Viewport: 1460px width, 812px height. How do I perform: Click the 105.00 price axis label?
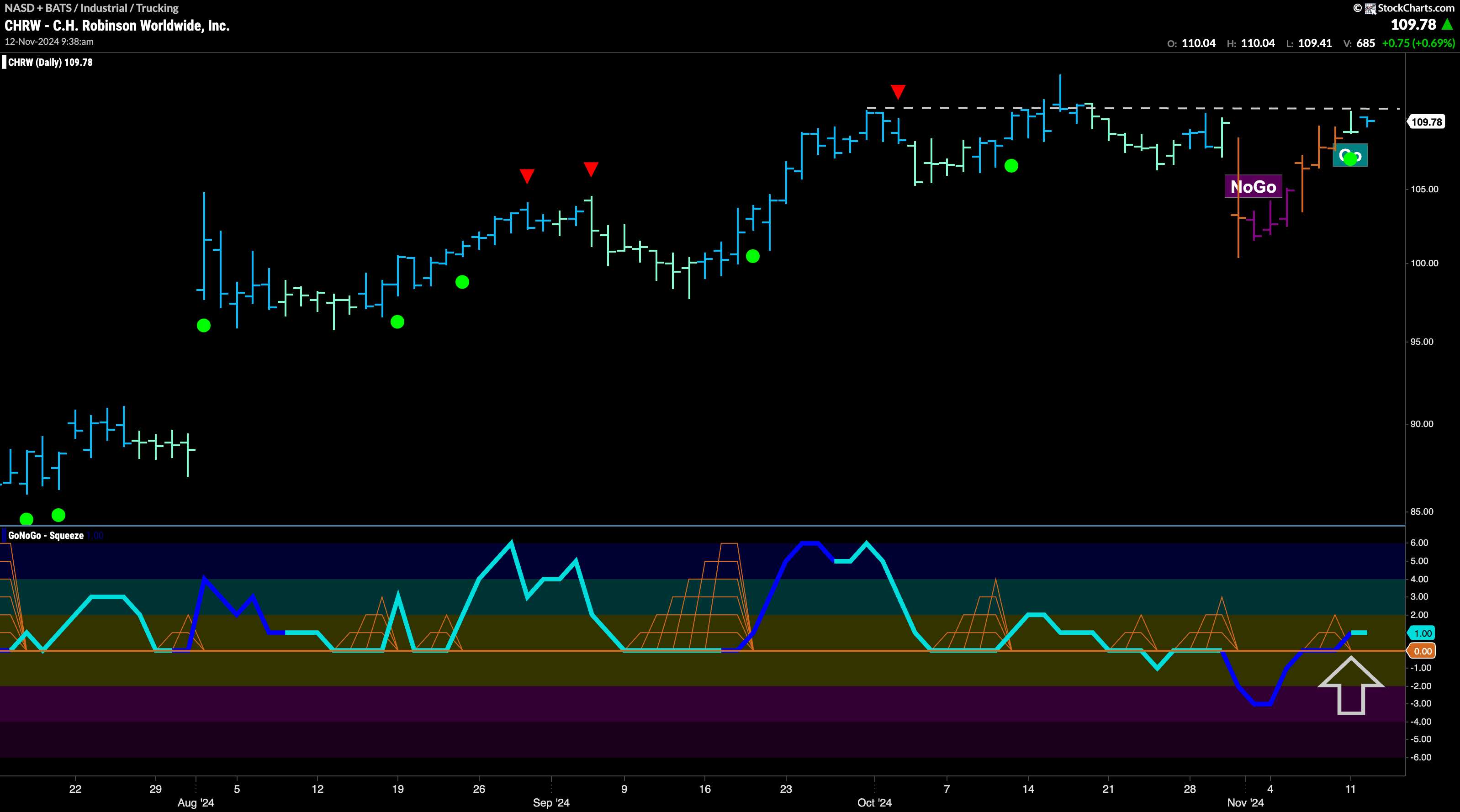pyautogui.click(x=1424, y=189)
